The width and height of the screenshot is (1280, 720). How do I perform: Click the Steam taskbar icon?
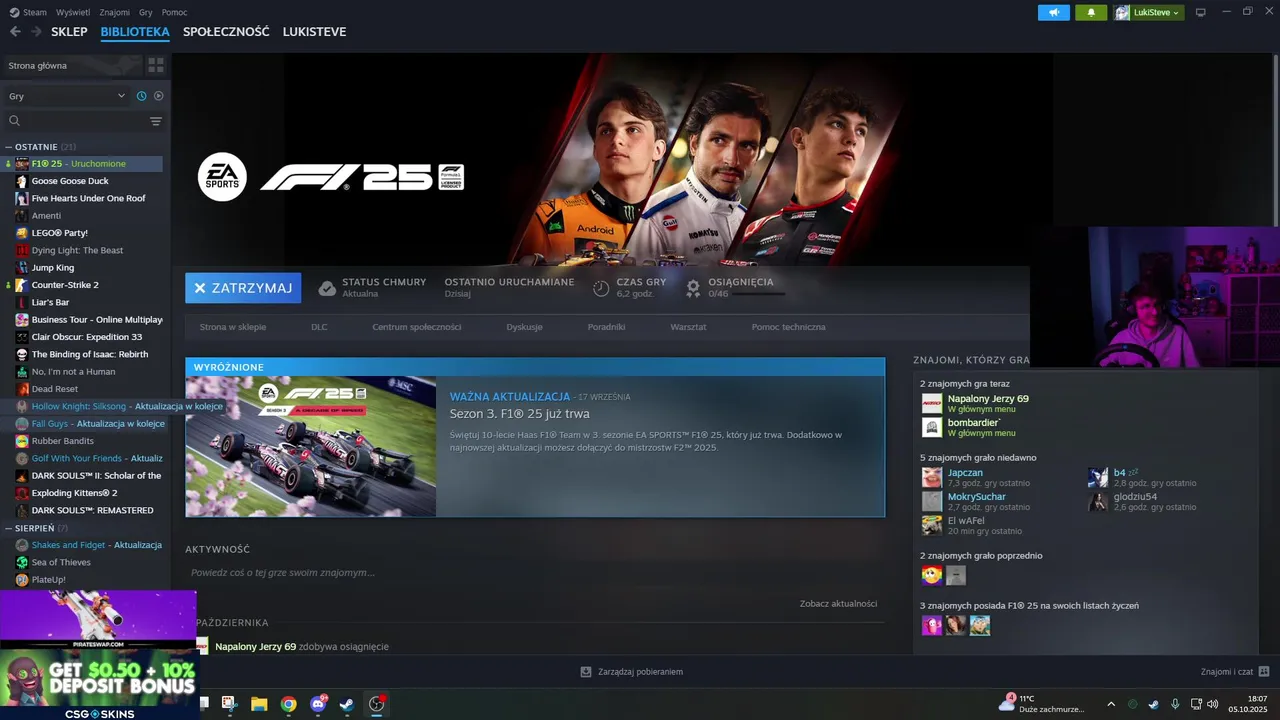tap(347, 704)
